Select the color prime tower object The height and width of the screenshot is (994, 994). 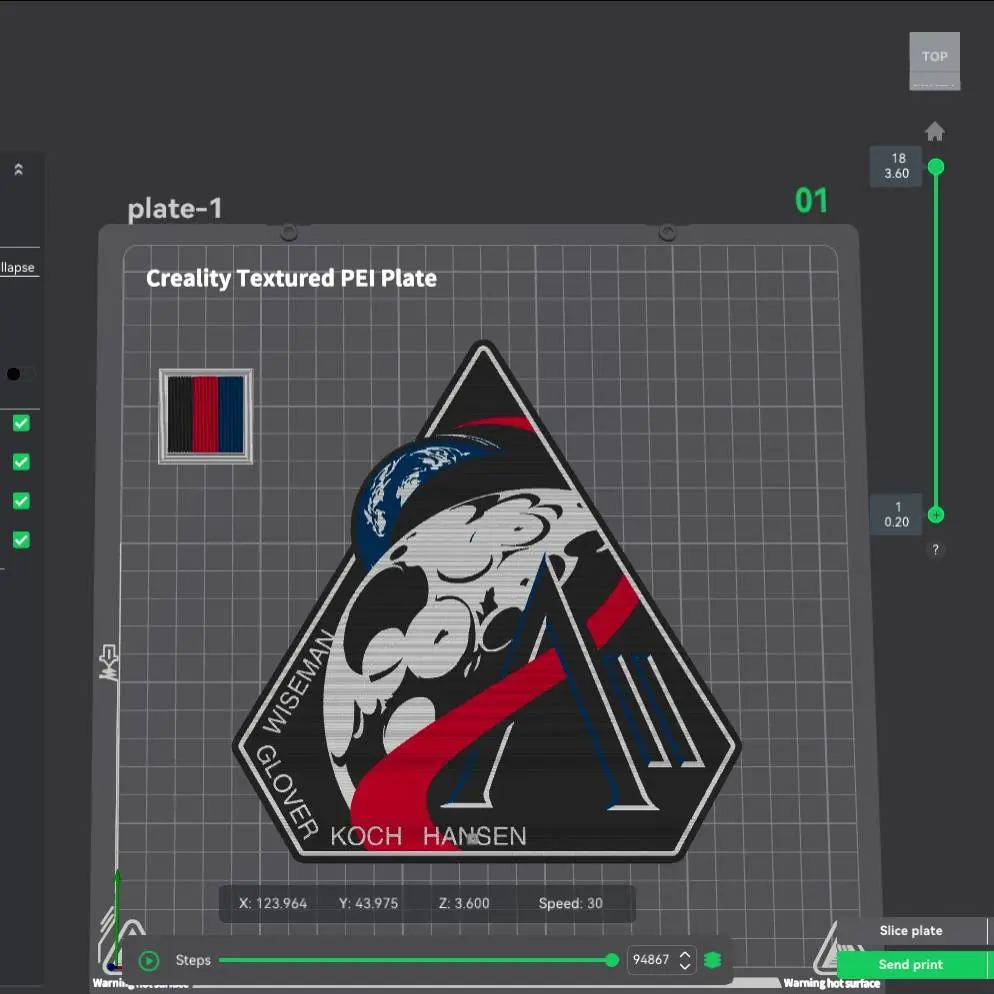coord(205,416)
